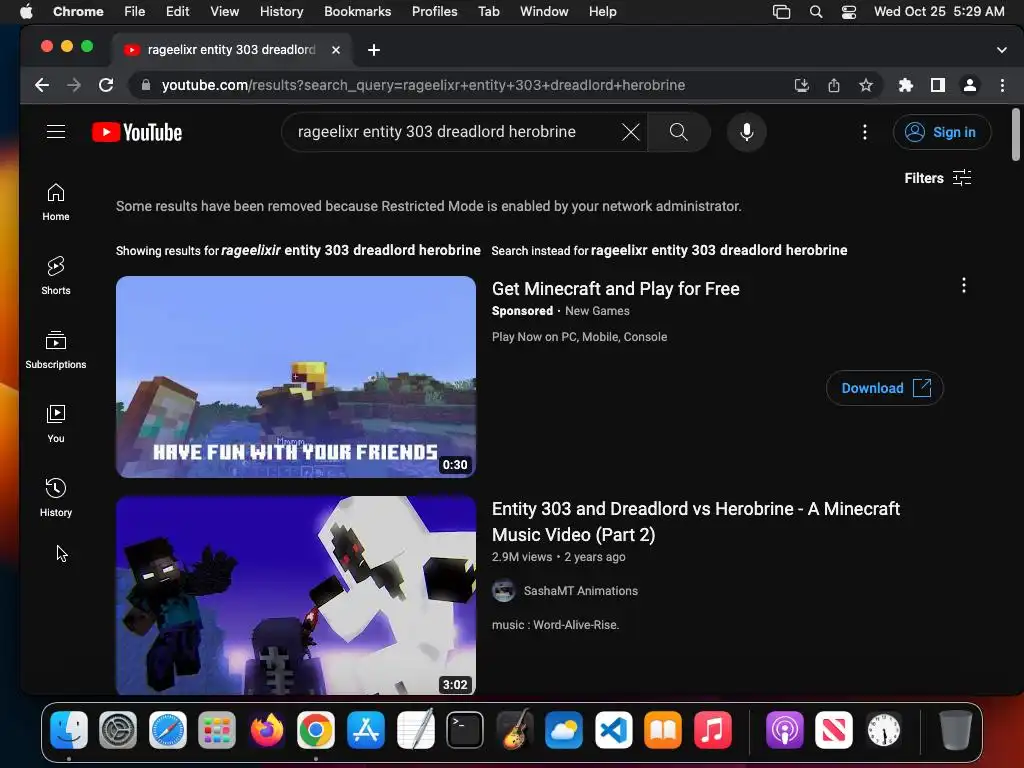Open the sponsored ad's three-dot options
Viewport: 1024px width, 768px height.
click(x=963, y=285)
